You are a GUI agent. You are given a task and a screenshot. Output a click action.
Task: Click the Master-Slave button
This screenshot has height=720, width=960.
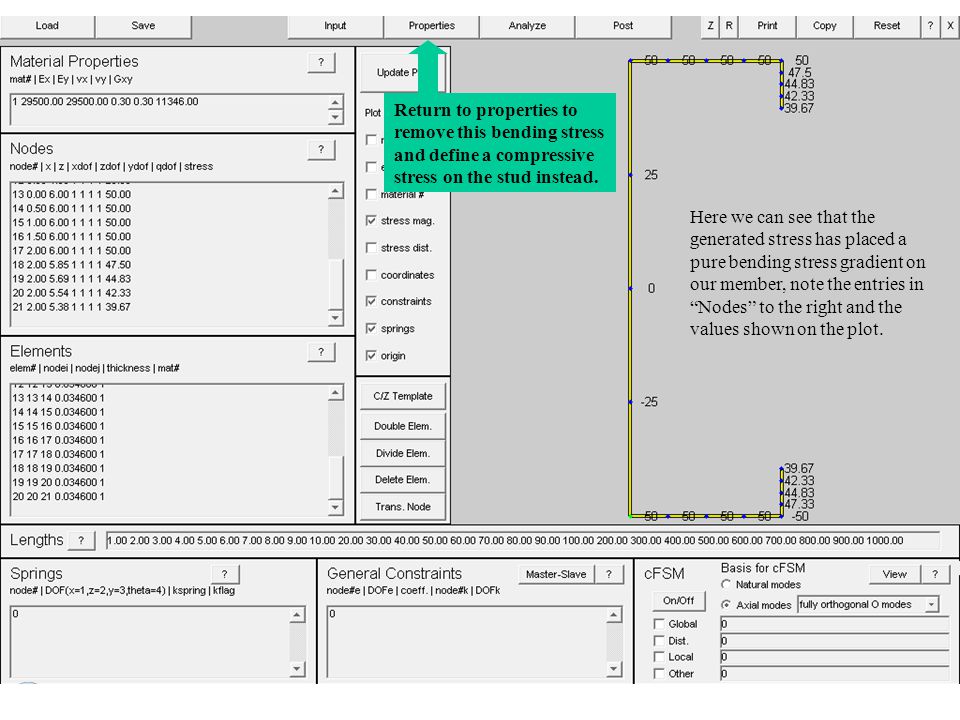pos(556,574)
